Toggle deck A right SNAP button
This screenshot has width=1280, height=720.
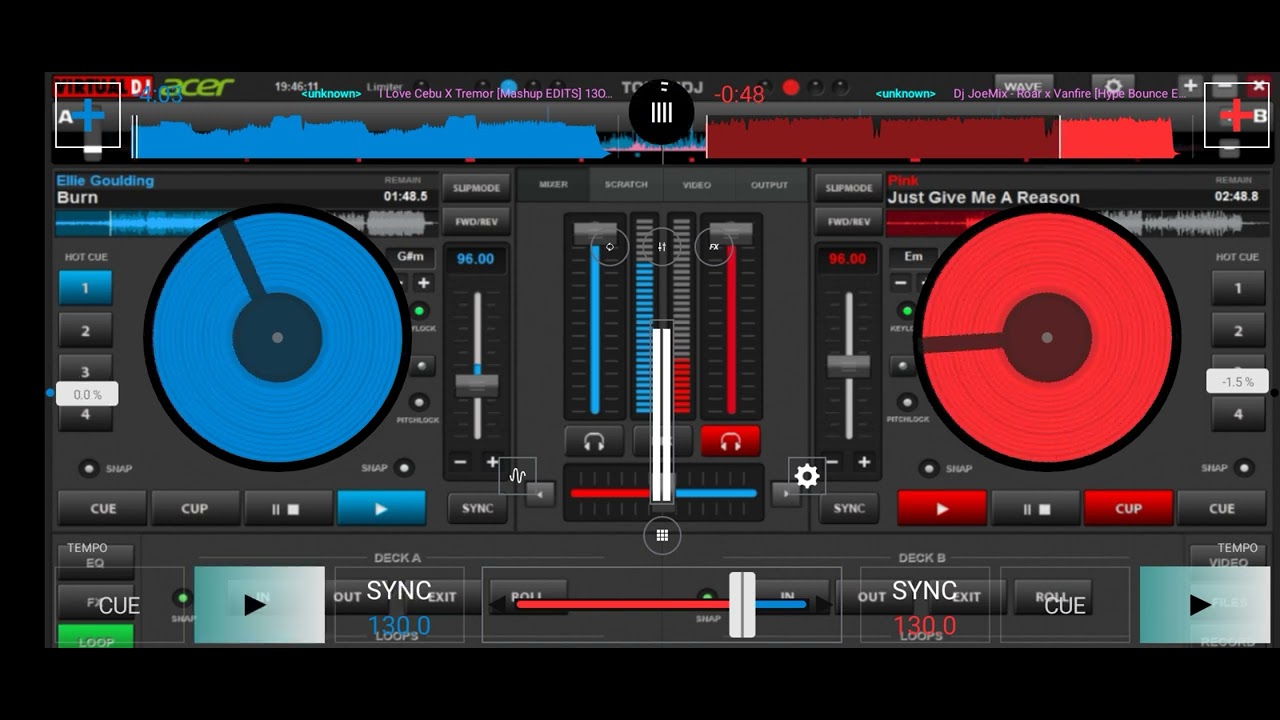click(x=404, y=467)
